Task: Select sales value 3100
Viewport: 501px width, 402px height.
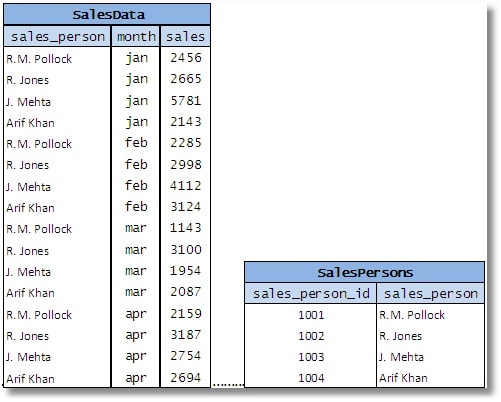Action: pyautogui.click(x=186, y=250)
